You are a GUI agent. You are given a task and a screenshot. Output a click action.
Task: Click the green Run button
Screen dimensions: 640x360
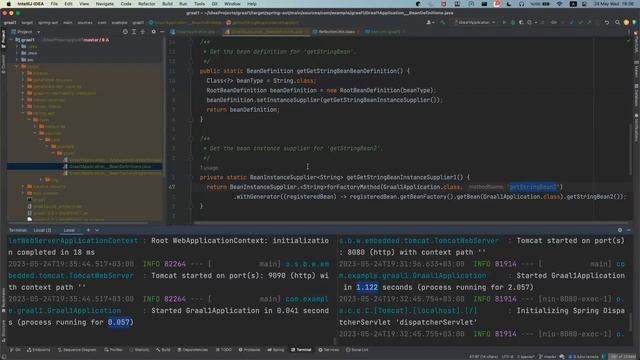504,22
